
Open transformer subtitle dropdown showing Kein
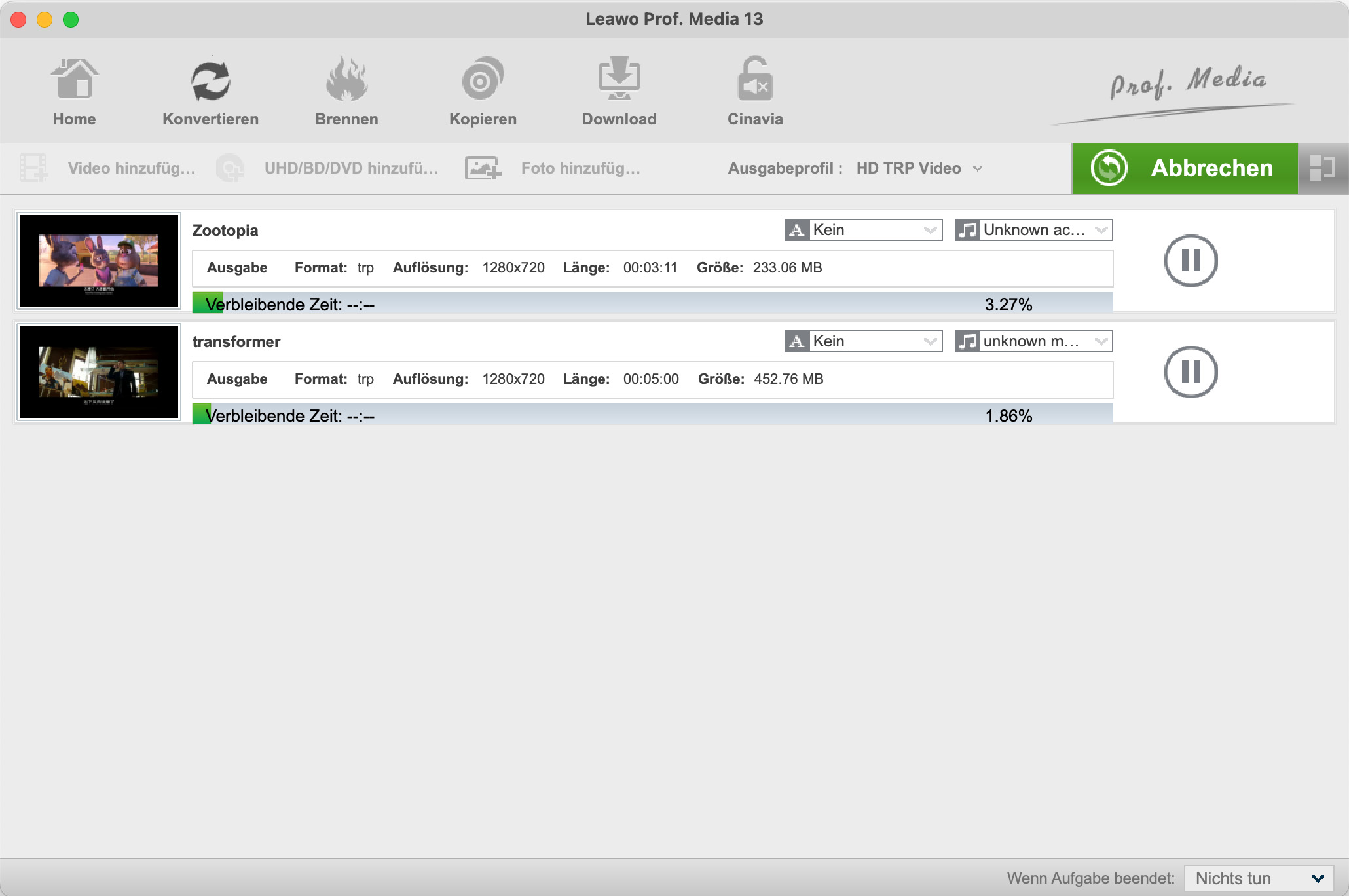[863, 341]
